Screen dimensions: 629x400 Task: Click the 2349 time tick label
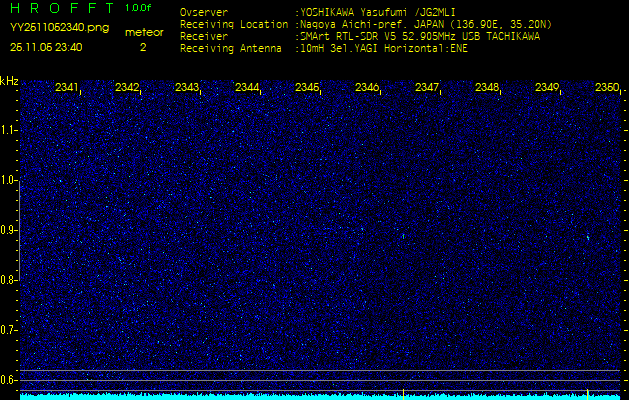[x=547, y=88]
